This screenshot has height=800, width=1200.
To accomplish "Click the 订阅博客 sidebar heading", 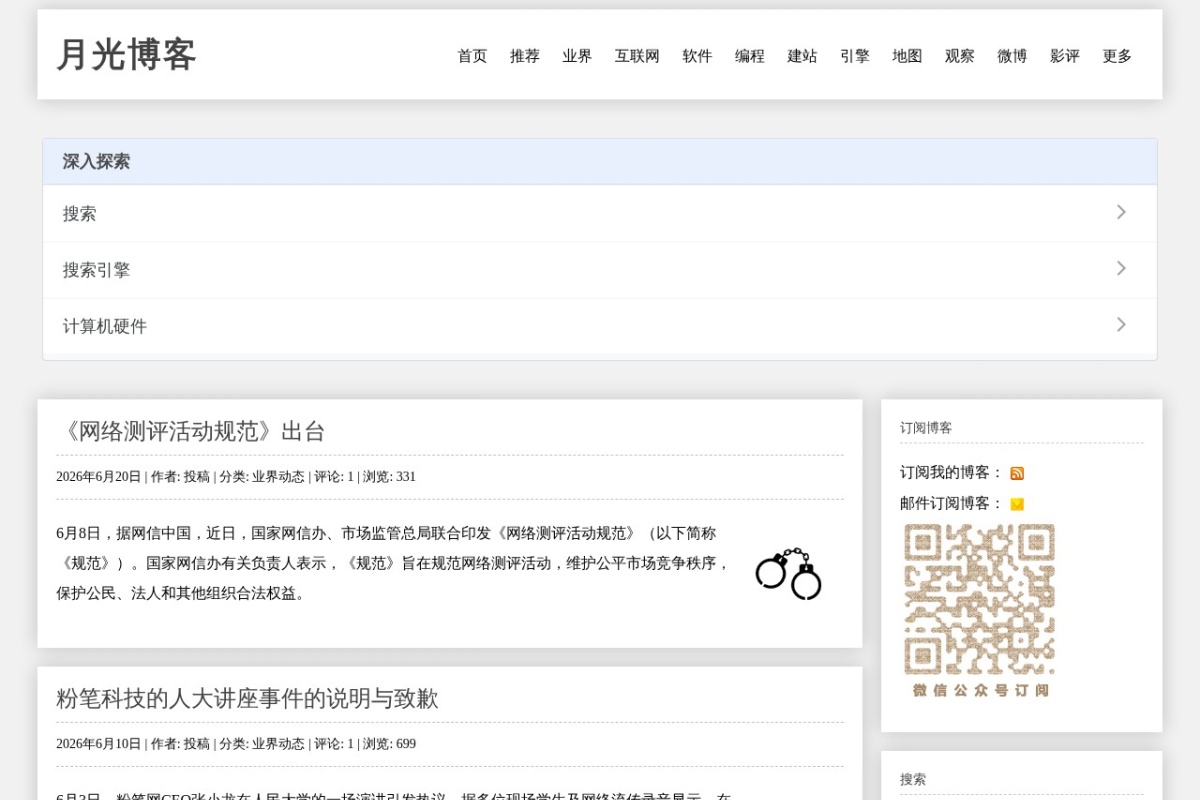I will click(x=926, y=428).
